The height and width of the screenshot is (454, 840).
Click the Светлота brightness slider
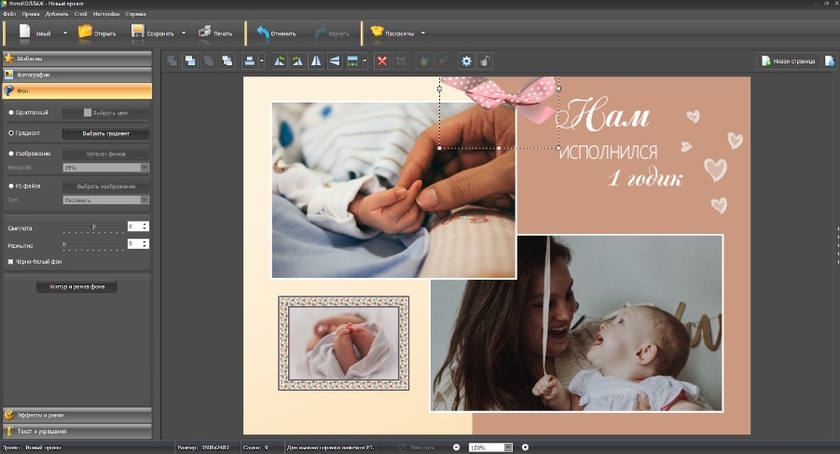[x=93, y=227]
